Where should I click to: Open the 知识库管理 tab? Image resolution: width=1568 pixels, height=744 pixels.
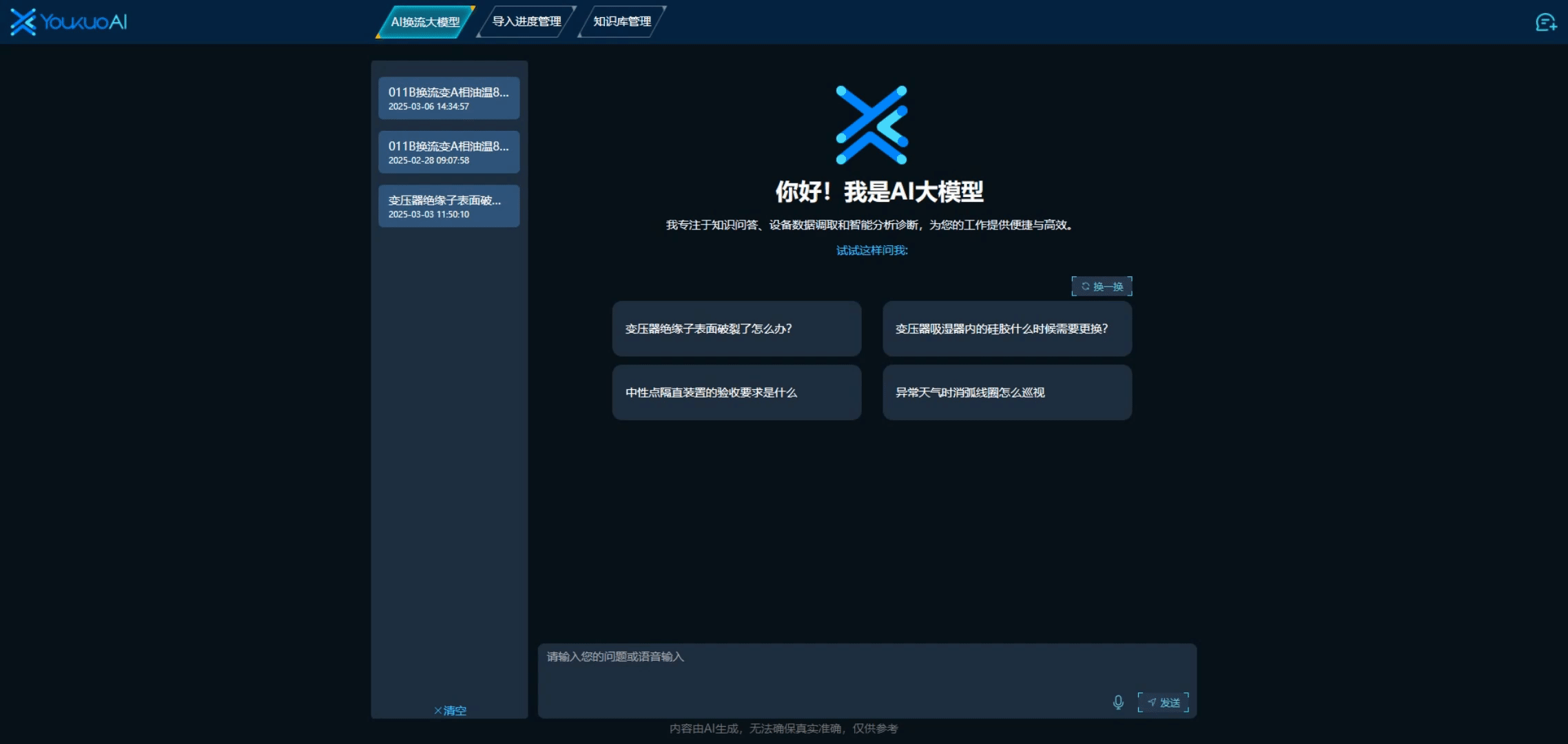point(622,22)
